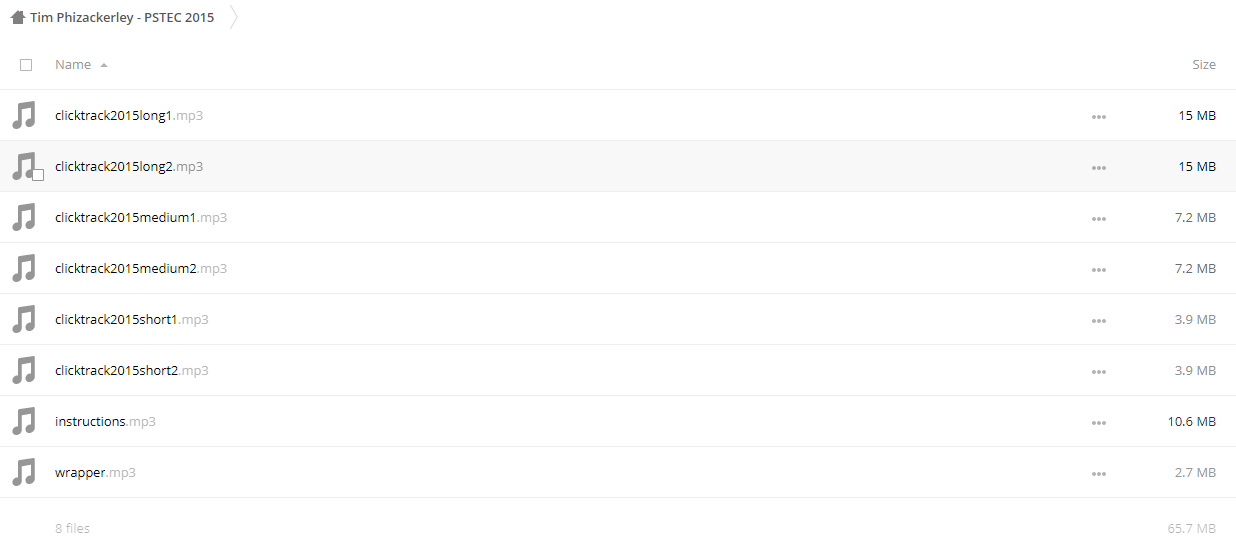Image resolution: width=1236 pixels, height=557 pixels.
Task: Click the home icon in breadcrumb
Action: (17, 17)
